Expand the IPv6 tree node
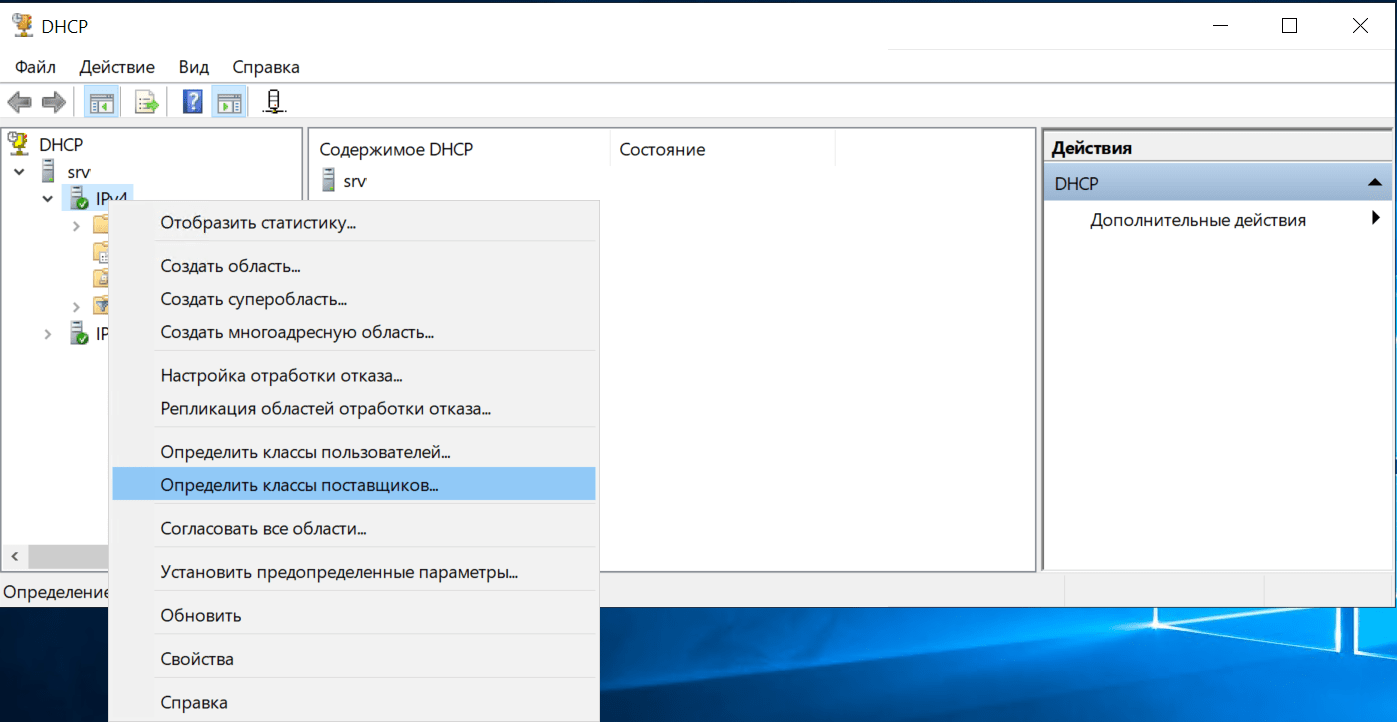Viewport: 1397px width, 722px height. [x=47, y=334]
